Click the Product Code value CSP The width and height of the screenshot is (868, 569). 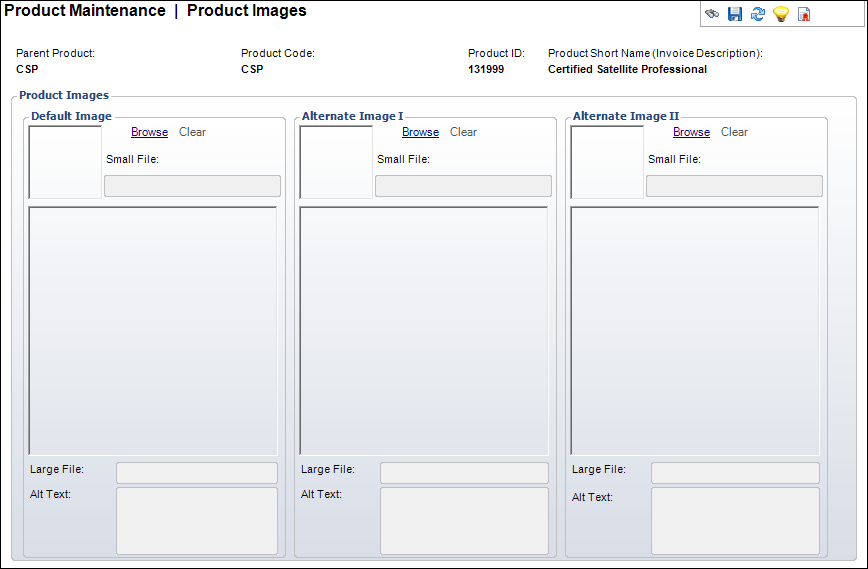[252, 69]
